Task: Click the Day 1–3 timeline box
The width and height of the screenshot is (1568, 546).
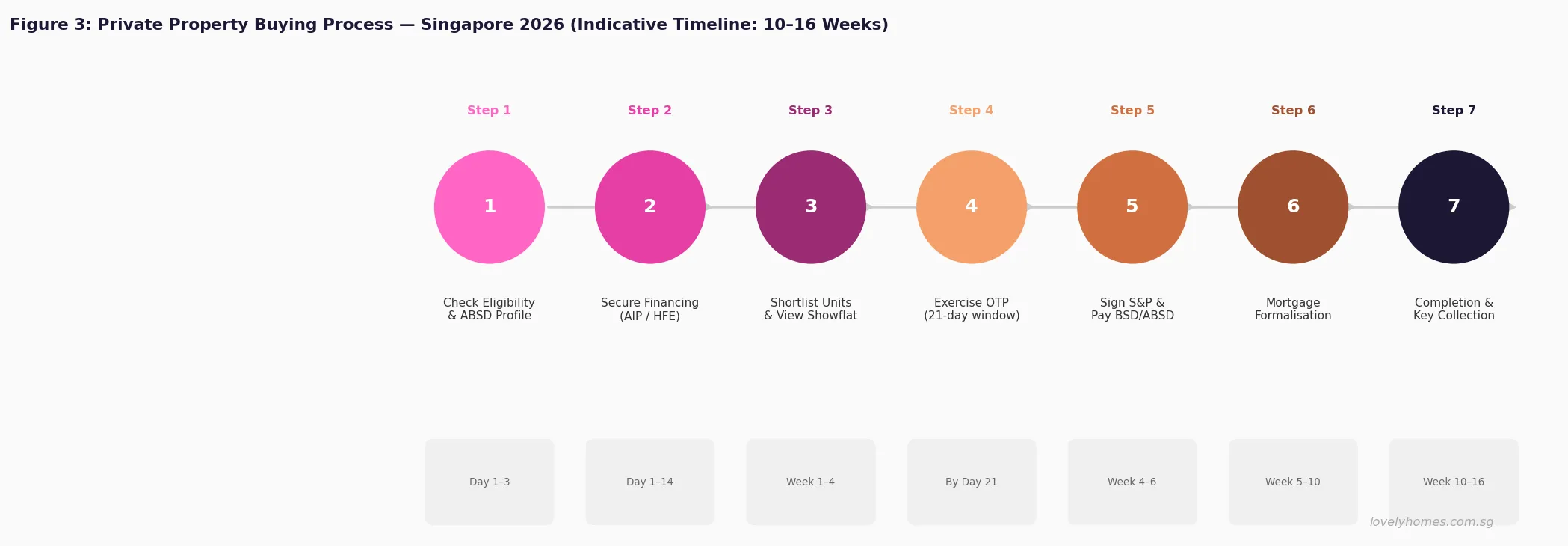Action: pos(490,482)
